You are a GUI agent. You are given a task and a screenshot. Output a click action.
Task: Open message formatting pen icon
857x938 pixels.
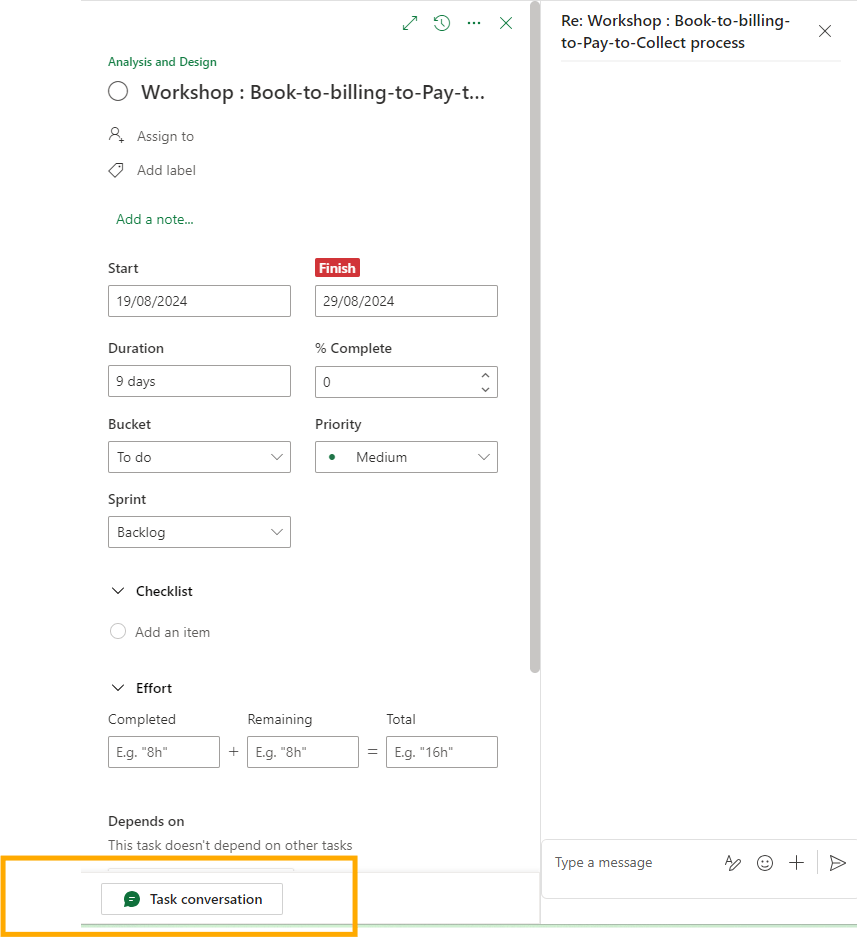(733, 863)
